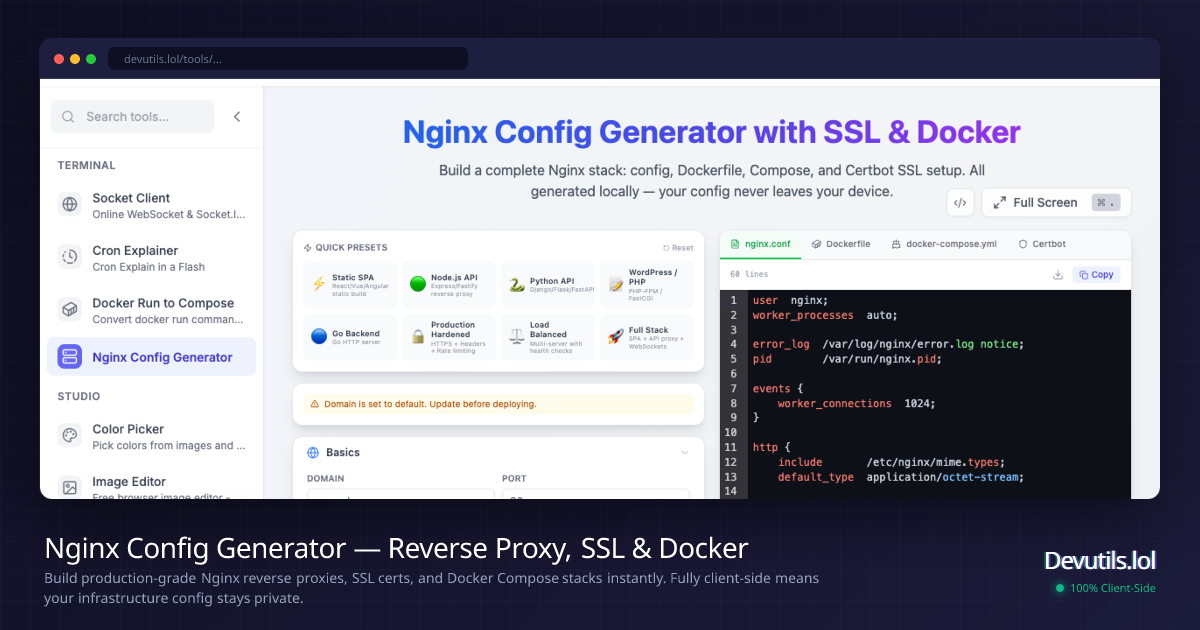Click the Cron Explainer clock icon
The width and height of the screenshot is (1200, 630).
tap(70, 257)
